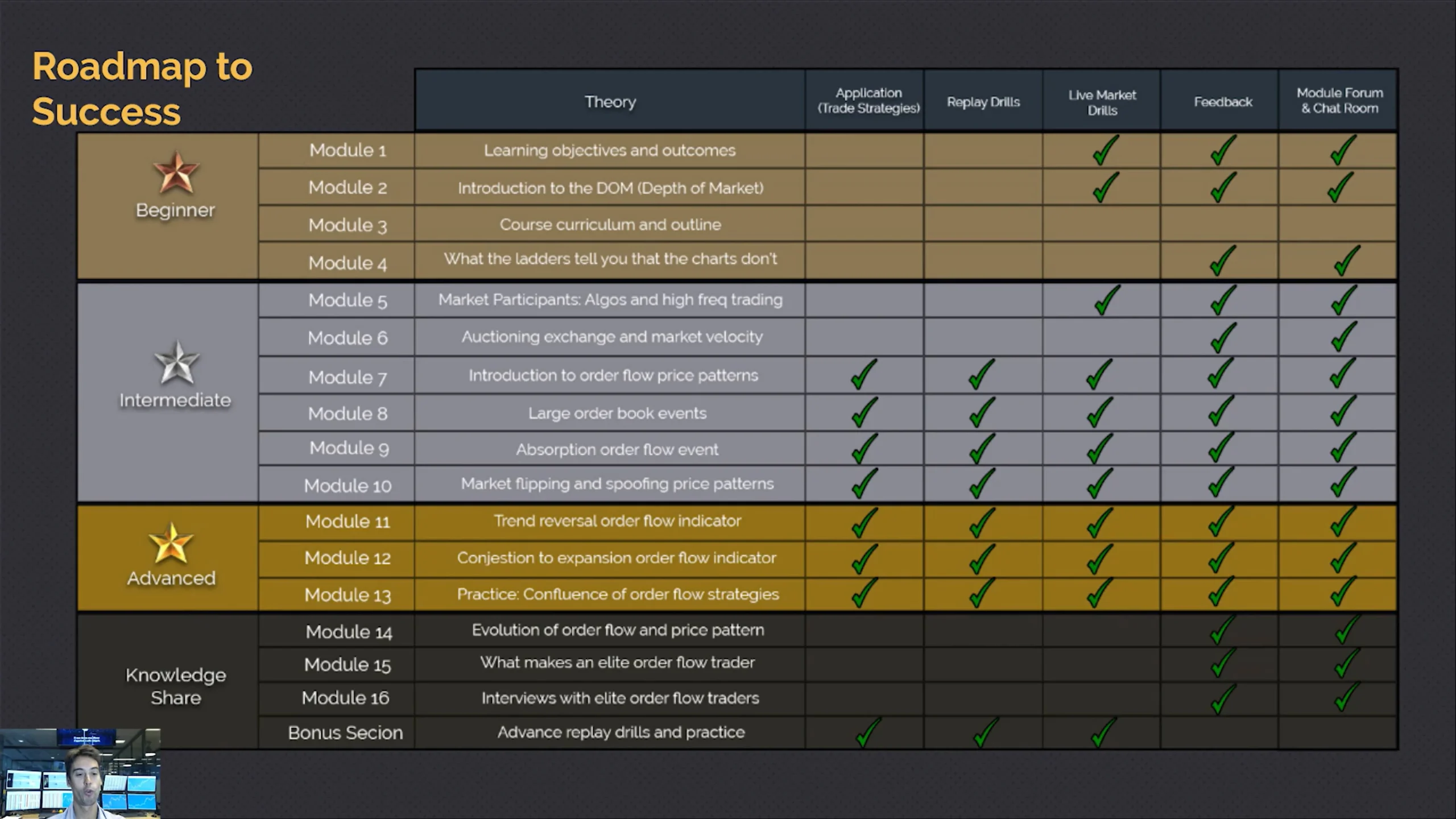
Task: Click Module 1 Live Market Drills checkmark
Action: tap(1105, 150)
